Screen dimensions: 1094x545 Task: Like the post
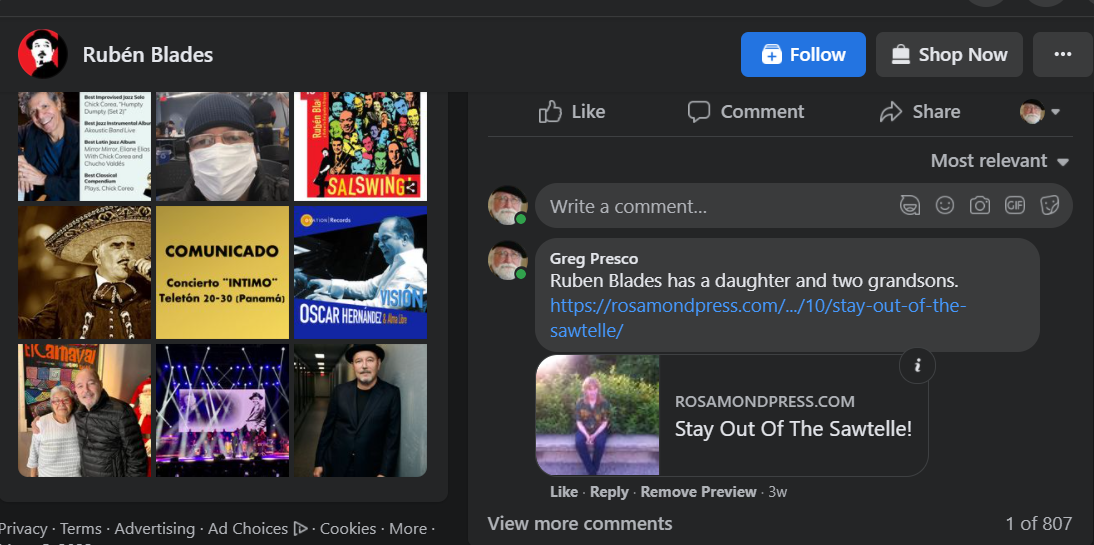click(x=572, y=112)
